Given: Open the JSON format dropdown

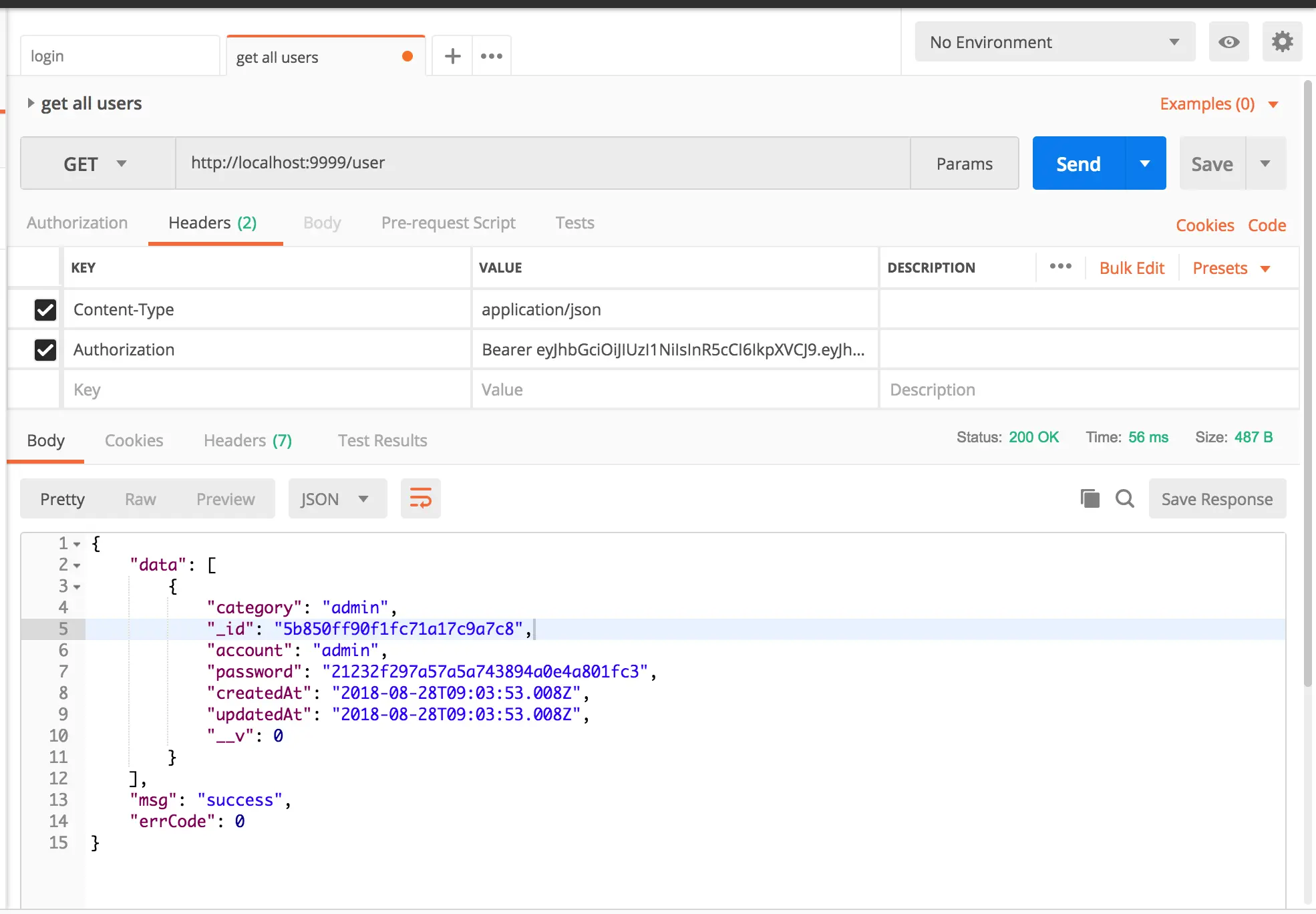Looking at the screenshot, I should pyautogui.click(x=337, y=499).
